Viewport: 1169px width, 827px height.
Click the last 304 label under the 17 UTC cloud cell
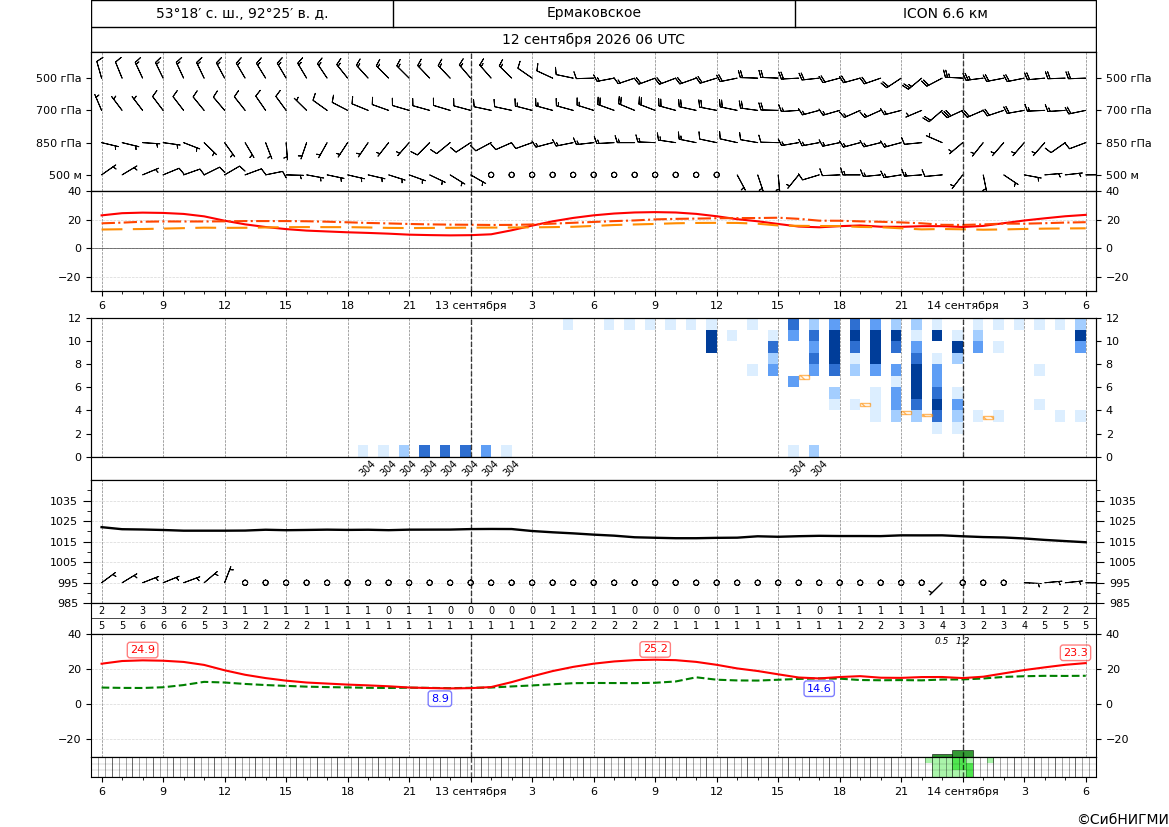pos(818,468)
